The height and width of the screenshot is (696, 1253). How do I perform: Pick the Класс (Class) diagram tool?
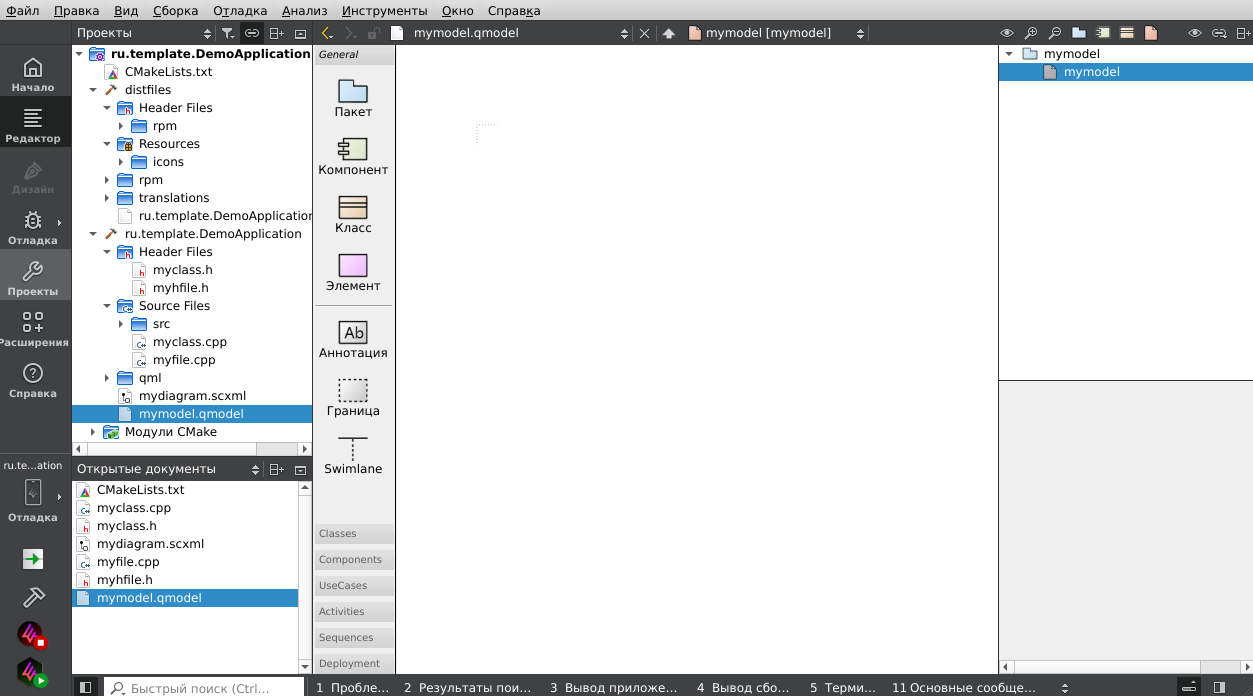tap(353, 214)
